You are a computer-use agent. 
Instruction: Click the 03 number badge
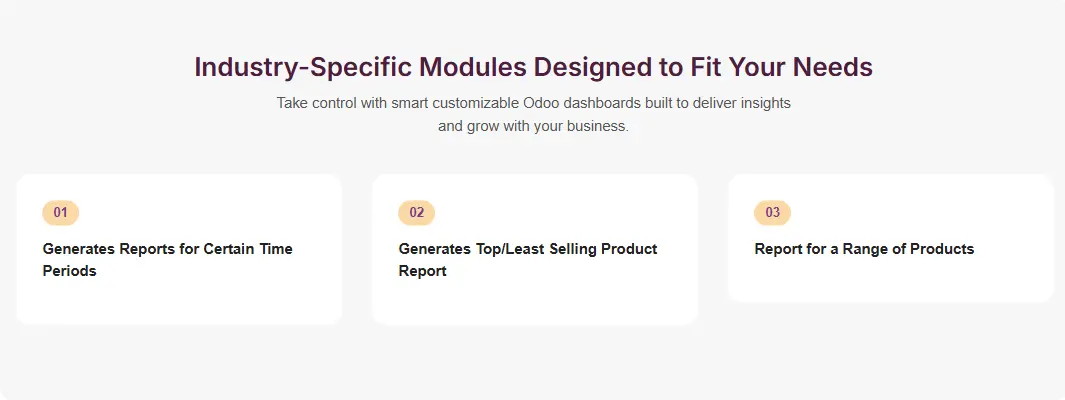pyautogui.click(x=772, y=213)
